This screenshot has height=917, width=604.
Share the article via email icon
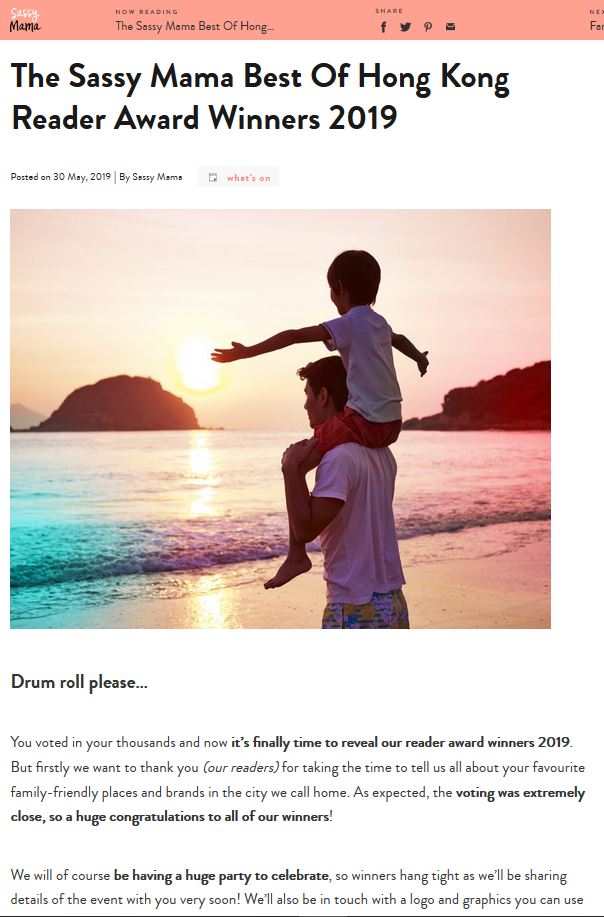pos(450,26)
